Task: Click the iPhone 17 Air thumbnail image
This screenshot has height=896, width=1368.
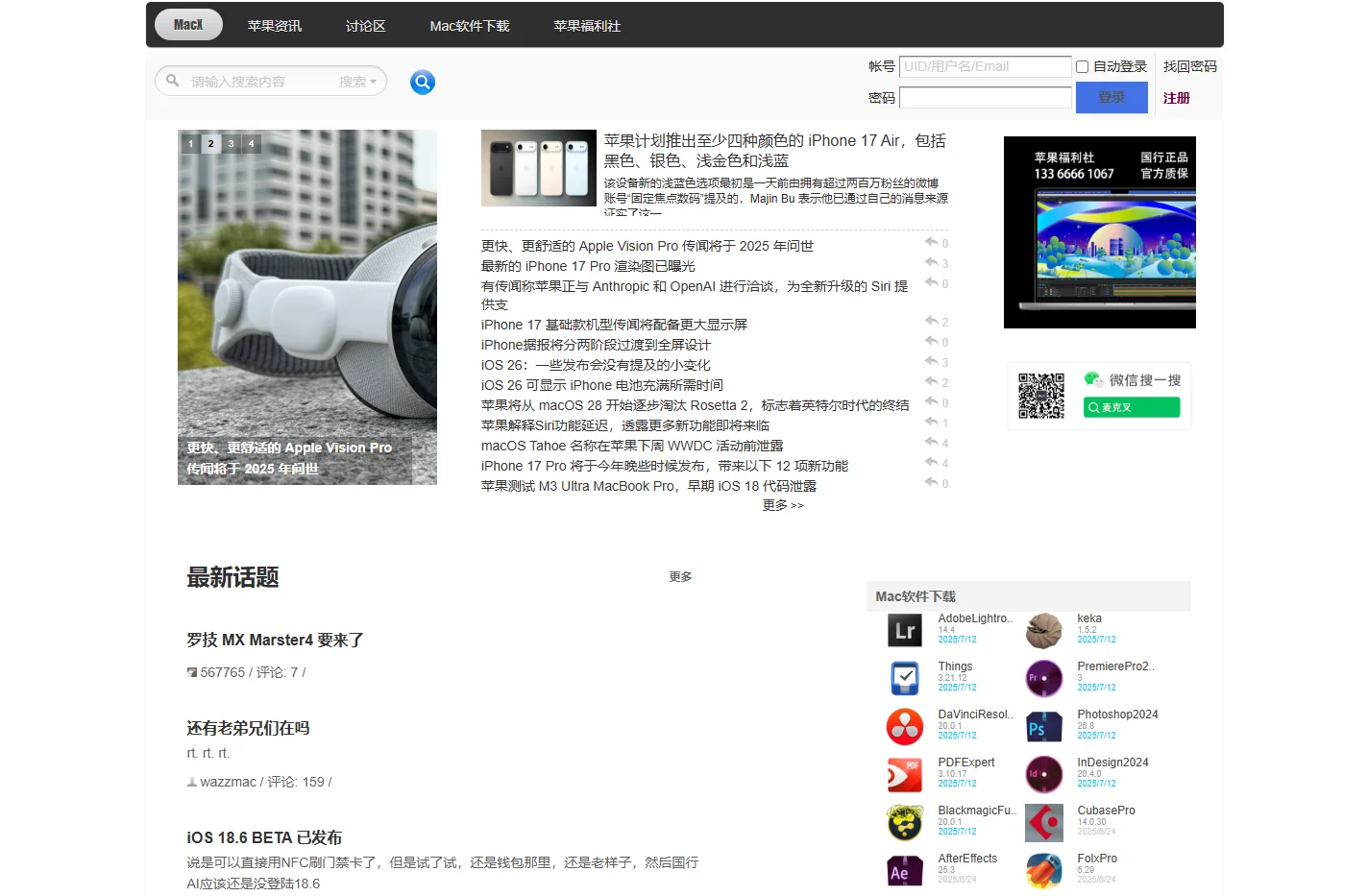Action: pyautogui.click(x=539, y=168)
